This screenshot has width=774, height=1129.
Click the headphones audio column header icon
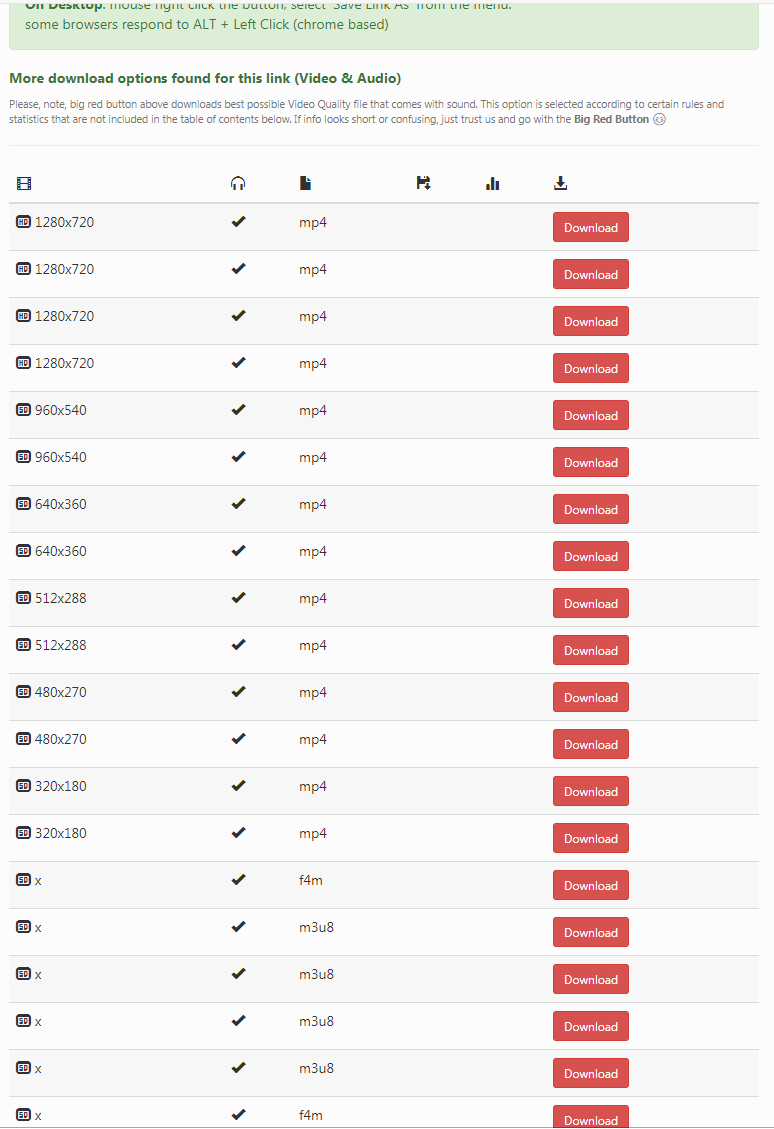238,183
